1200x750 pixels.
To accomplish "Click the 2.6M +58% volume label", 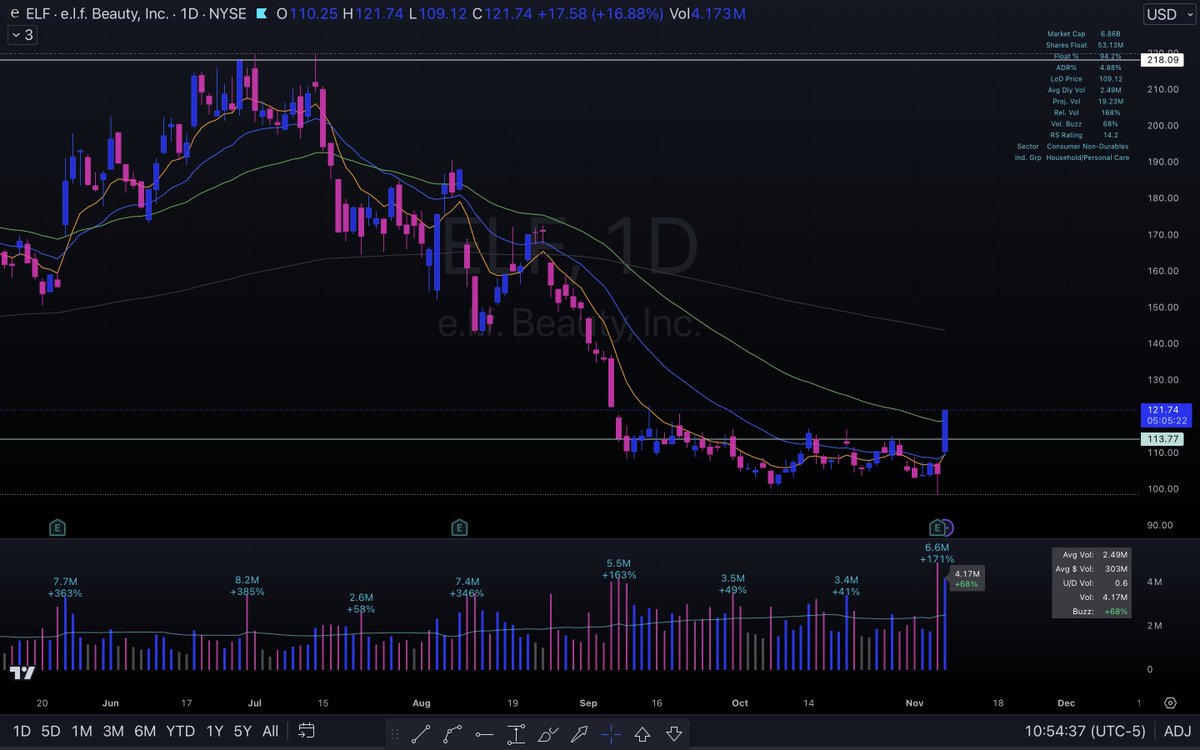I will 362,603.
